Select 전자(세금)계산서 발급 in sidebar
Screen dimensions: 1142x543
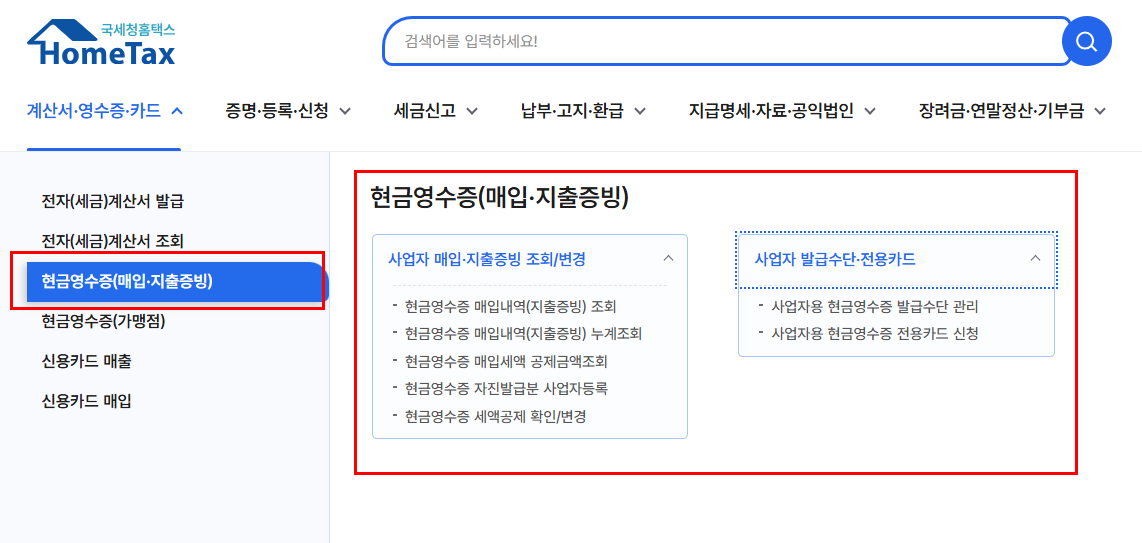coord(112,201)
